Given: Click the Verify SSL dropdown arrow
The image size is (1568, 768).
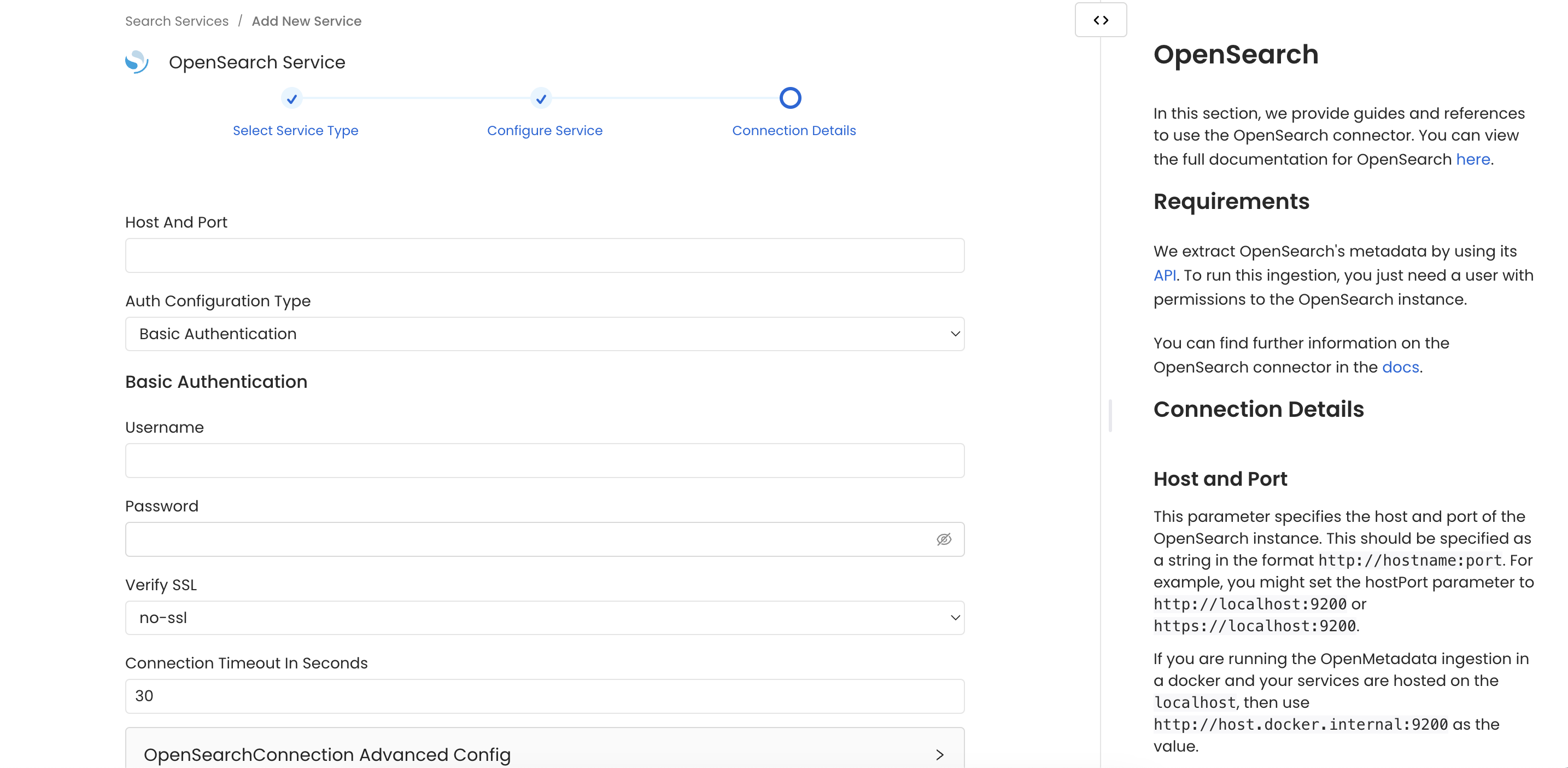Looking at the screenshot, I should pos(955,618).
